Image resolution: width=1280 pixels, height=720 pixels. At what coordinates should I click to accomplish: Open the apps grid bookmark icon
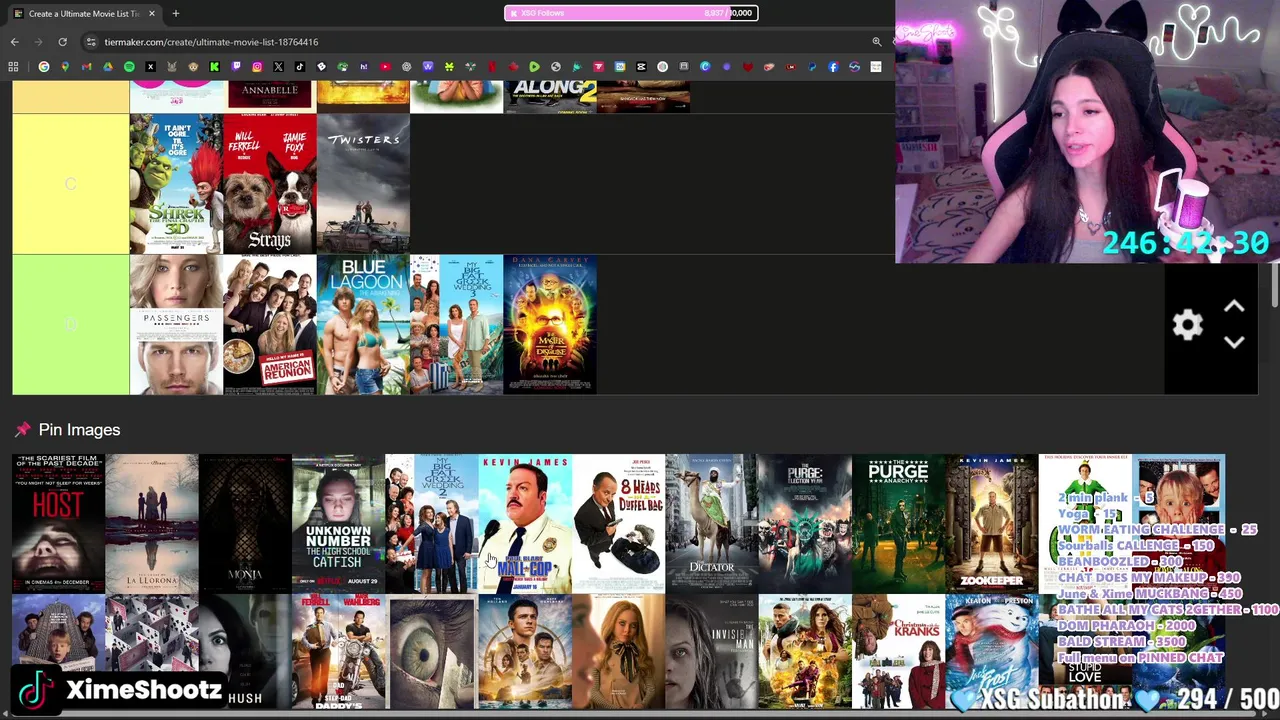(13, 67)
